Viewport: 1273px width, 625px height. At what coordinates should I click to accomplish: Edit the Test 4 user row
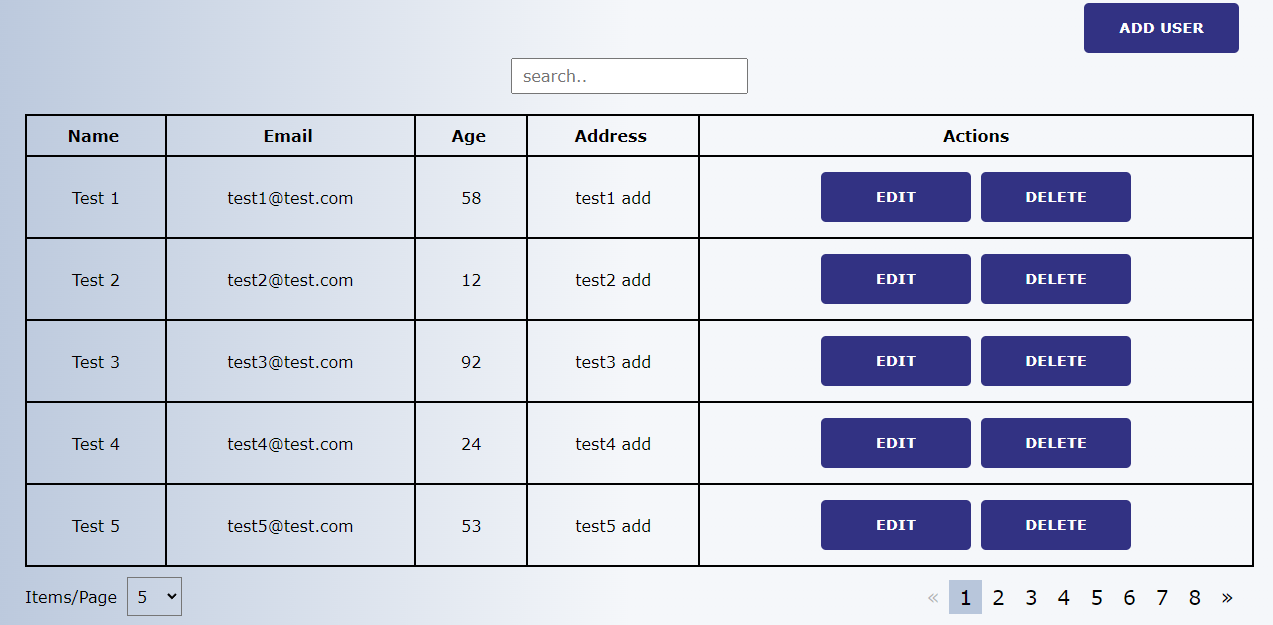(896, 443)
